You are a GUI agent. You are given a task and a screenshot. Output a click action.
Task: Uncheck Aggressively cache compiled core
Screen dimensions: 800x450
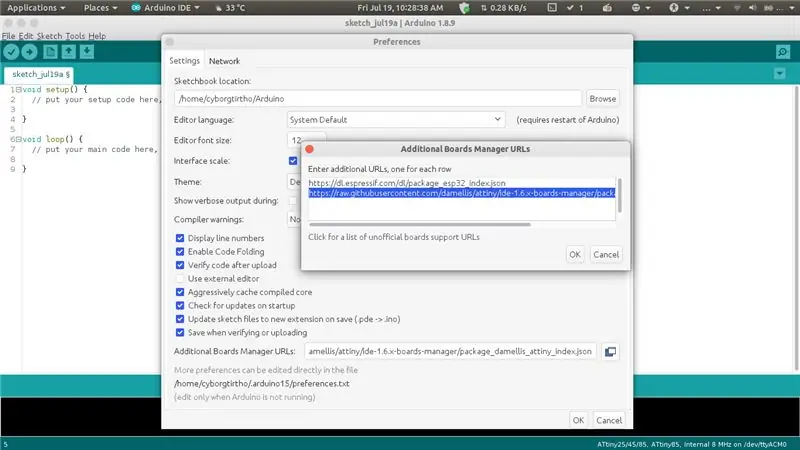coord(180,292)
